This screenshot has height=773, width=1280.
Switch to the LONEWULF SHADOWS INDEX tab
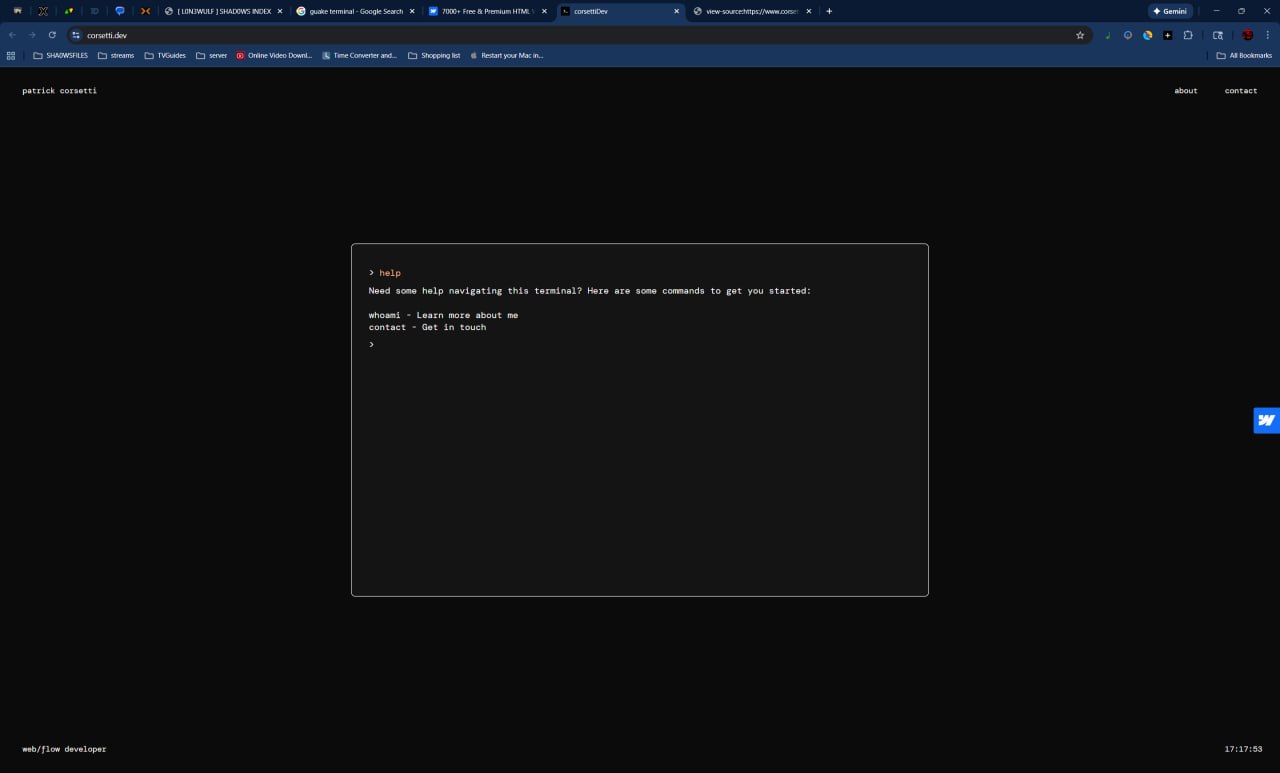(x=220, y=11)
